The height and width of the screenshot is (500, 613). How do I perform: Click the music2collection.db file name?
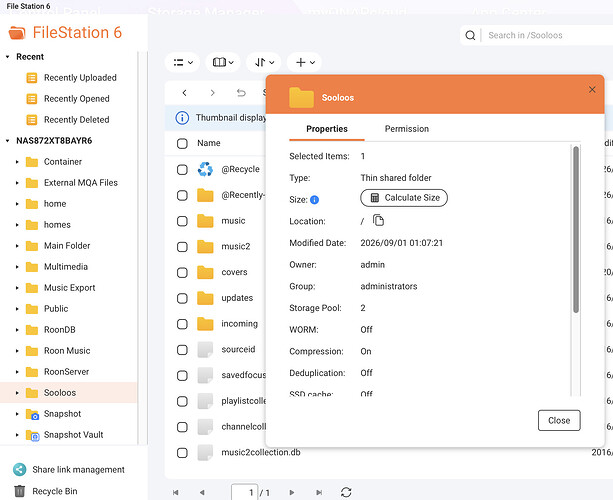point(261,452)
